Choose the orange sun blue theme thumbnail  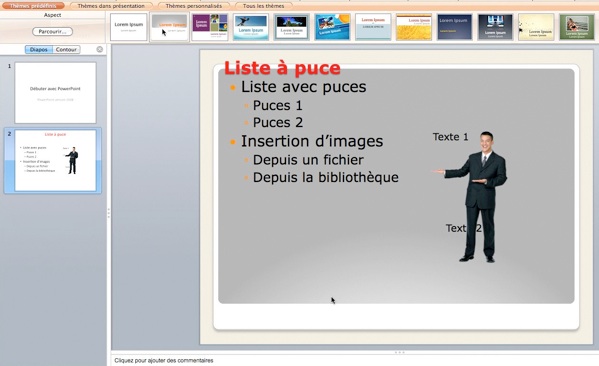[332, 27]
